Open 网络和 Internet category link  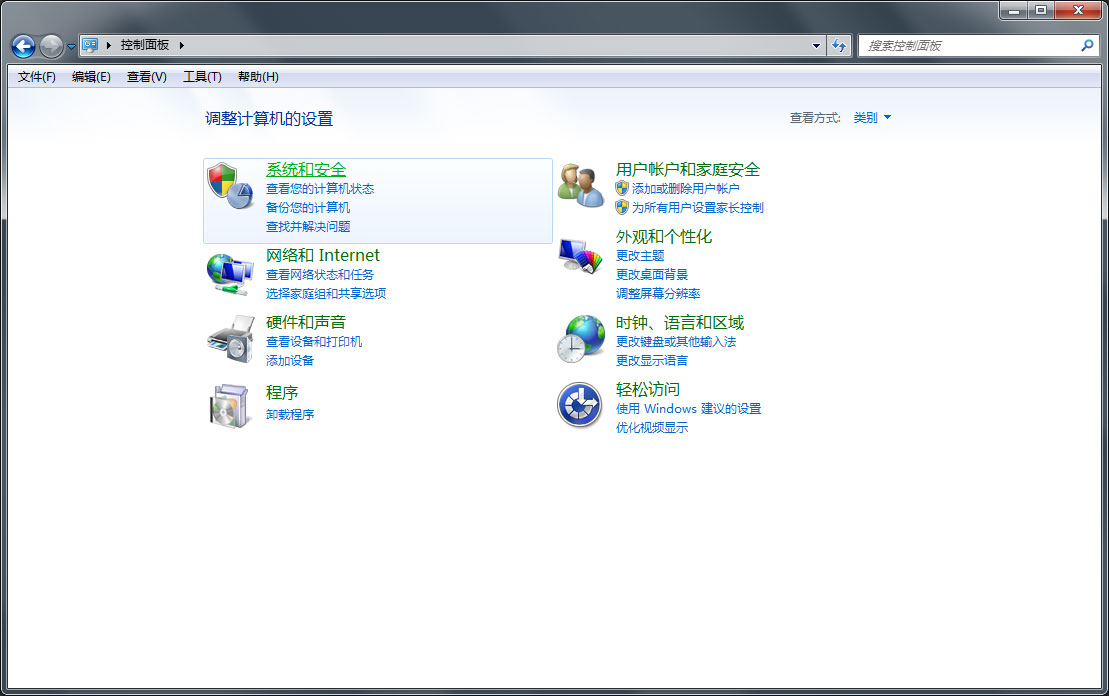tap(323, 255)
